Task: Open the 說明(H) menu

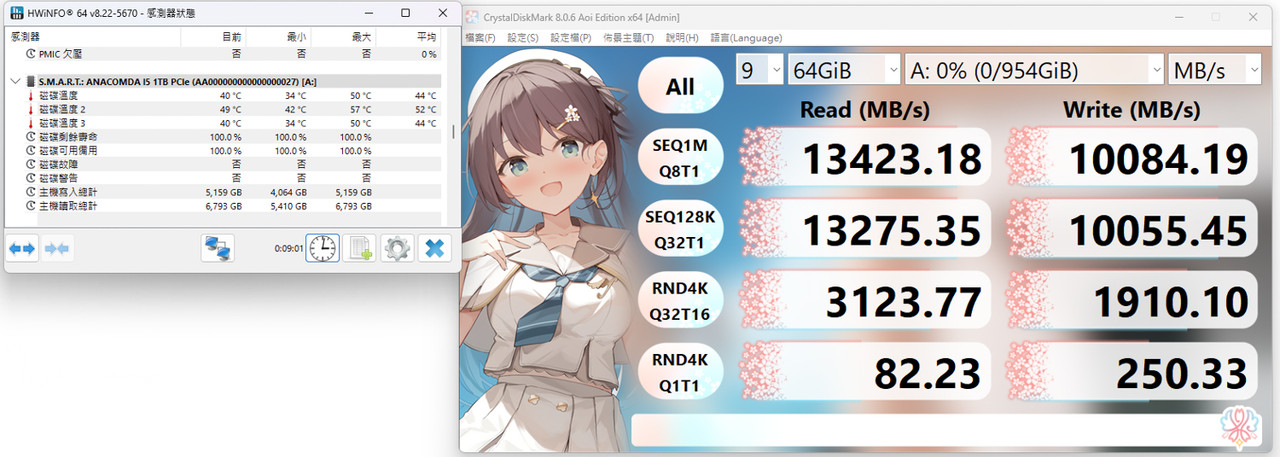Action: coord(682,38)
